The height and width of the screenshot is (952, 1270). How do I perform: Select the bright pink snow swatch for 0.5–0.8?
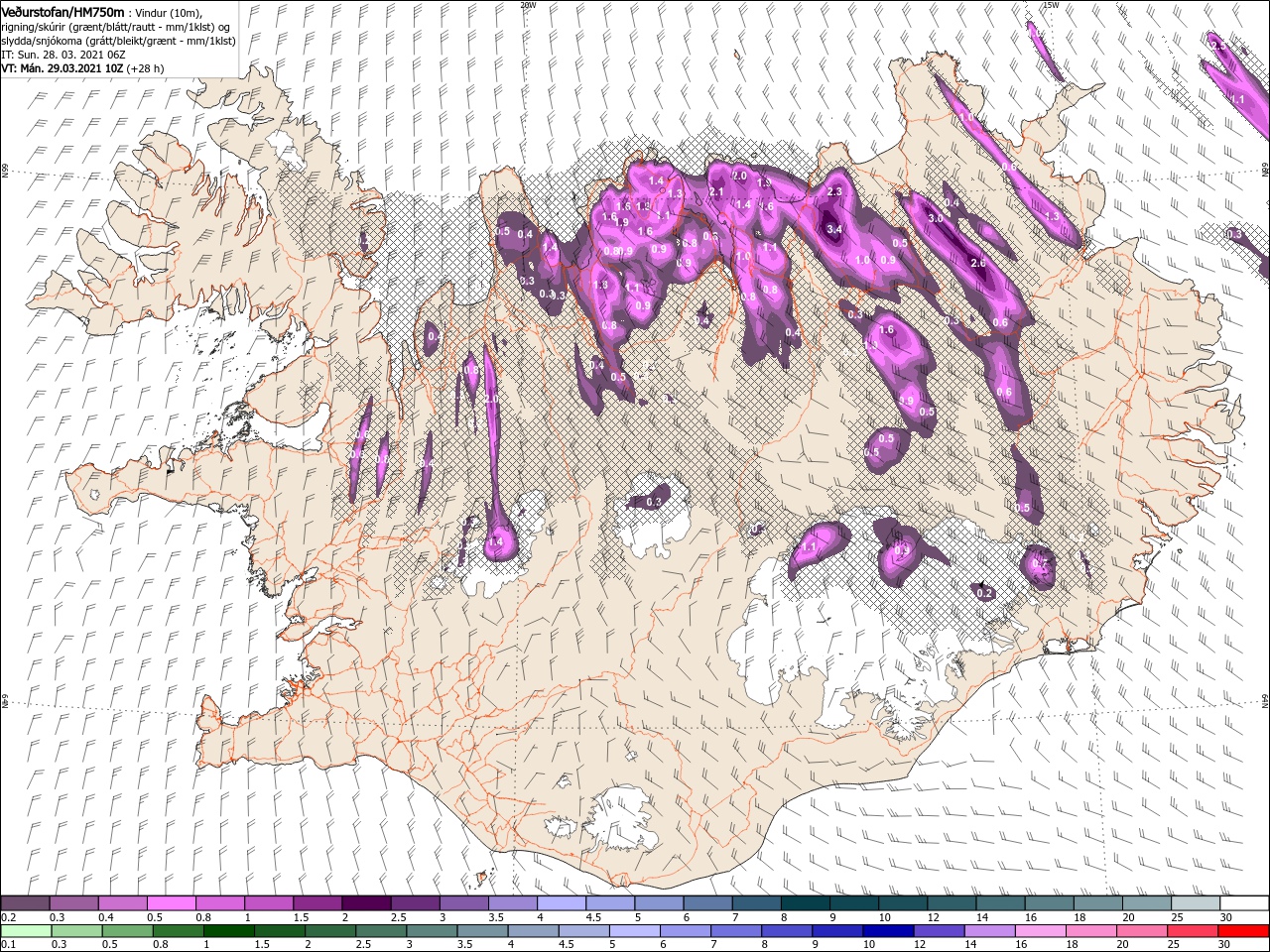(171, 903)
